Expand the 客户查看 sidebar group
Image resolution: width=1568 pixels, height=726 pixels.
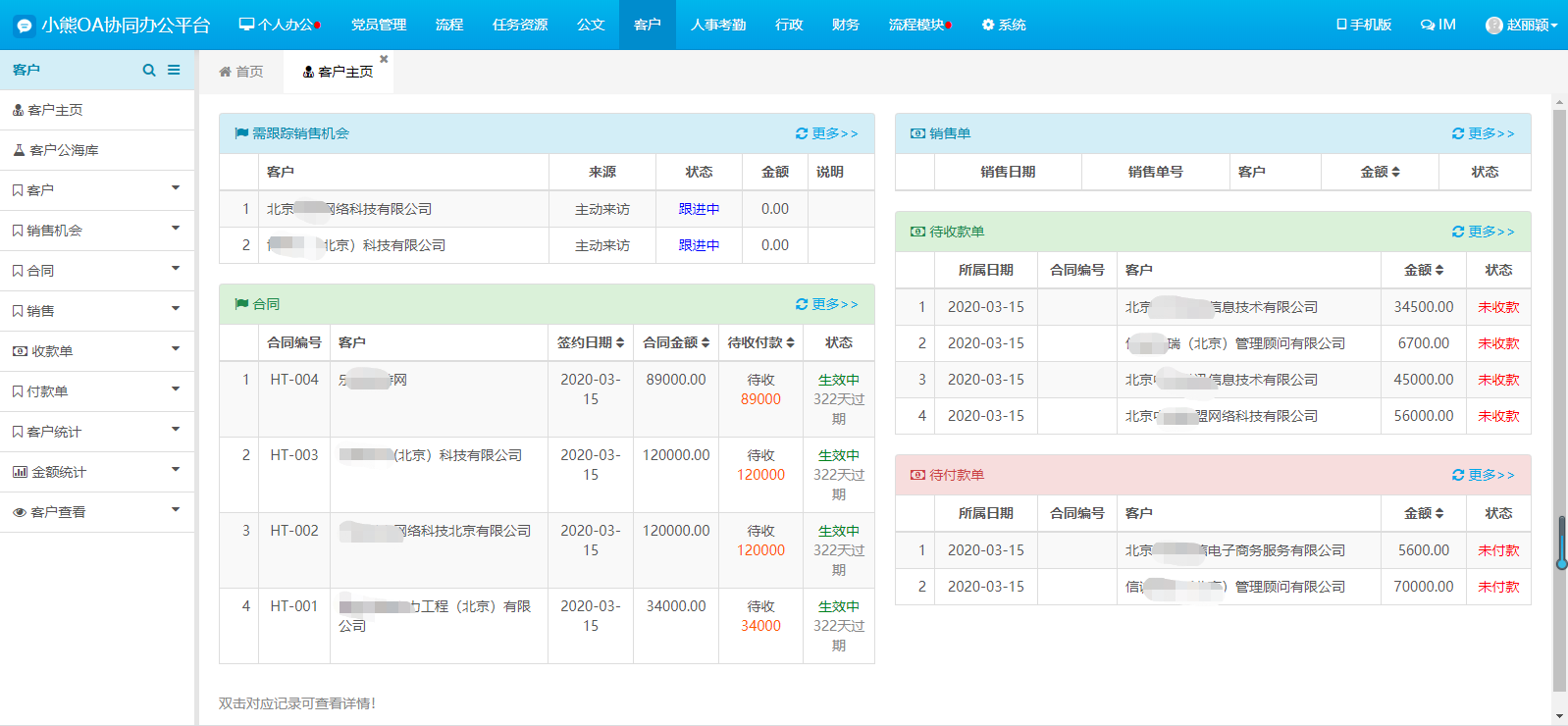coord(97,512)
